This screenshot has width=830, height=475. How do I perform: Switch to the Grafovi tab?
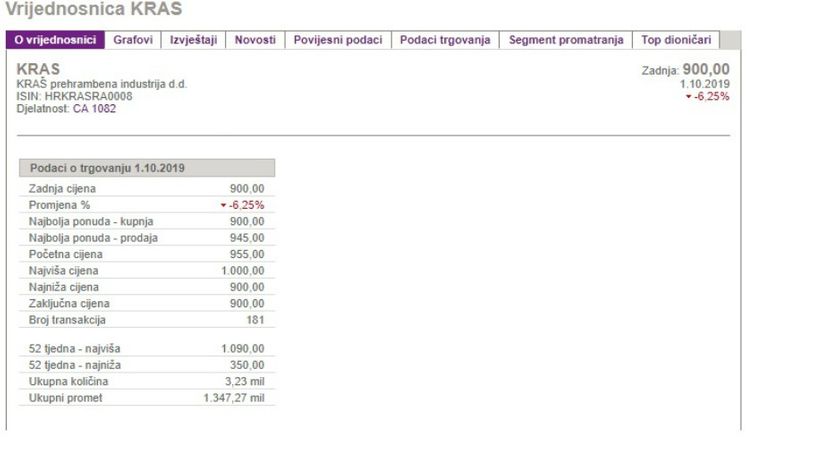click(x=133, y=40)
